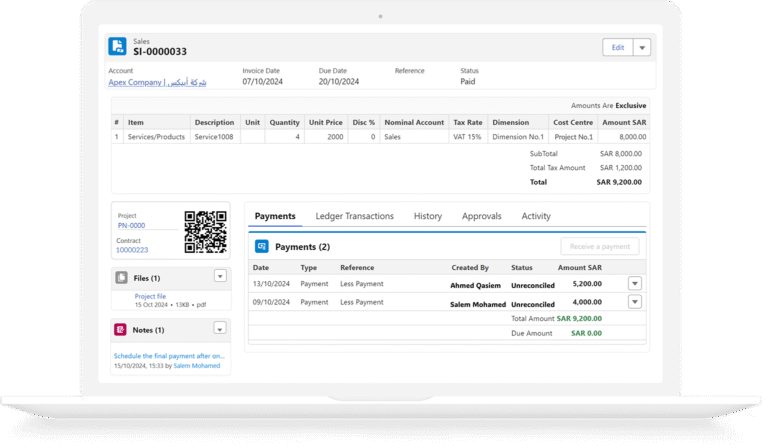
Task: Click the Sales invoice icon in header
Action: coord(120,47)
